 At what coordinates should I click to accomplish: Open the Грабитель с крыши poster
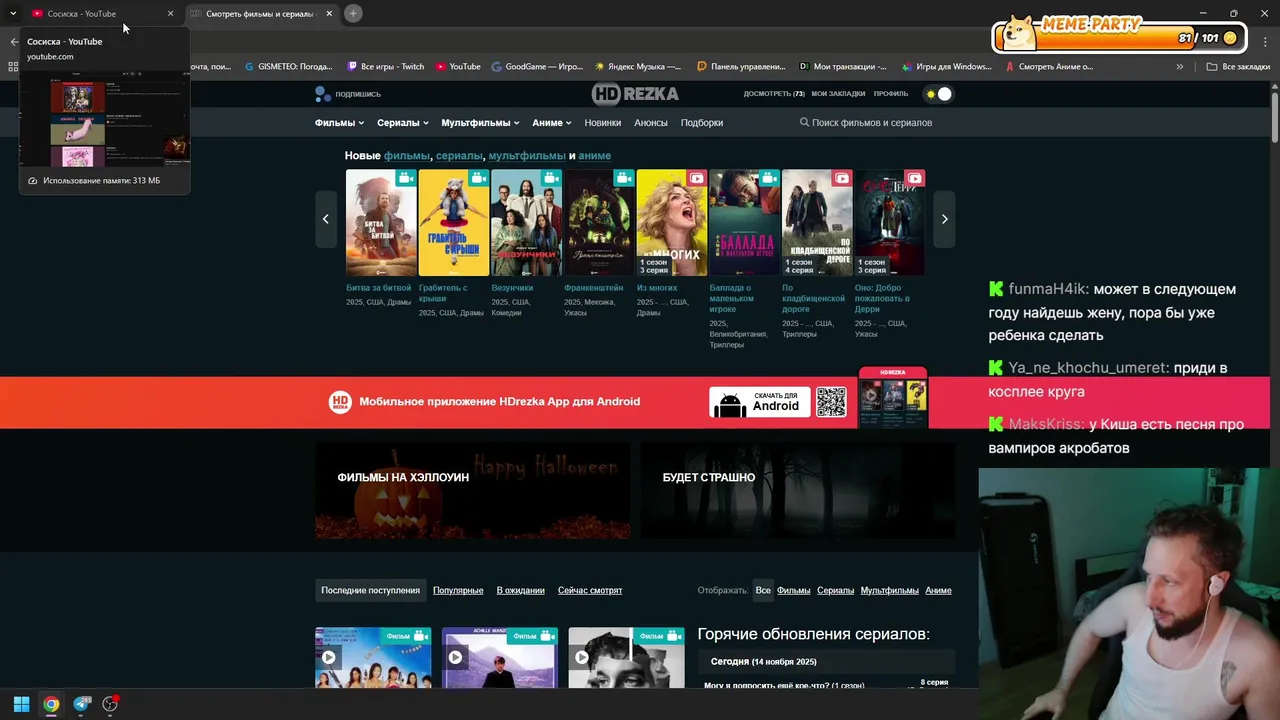[454, 222]
